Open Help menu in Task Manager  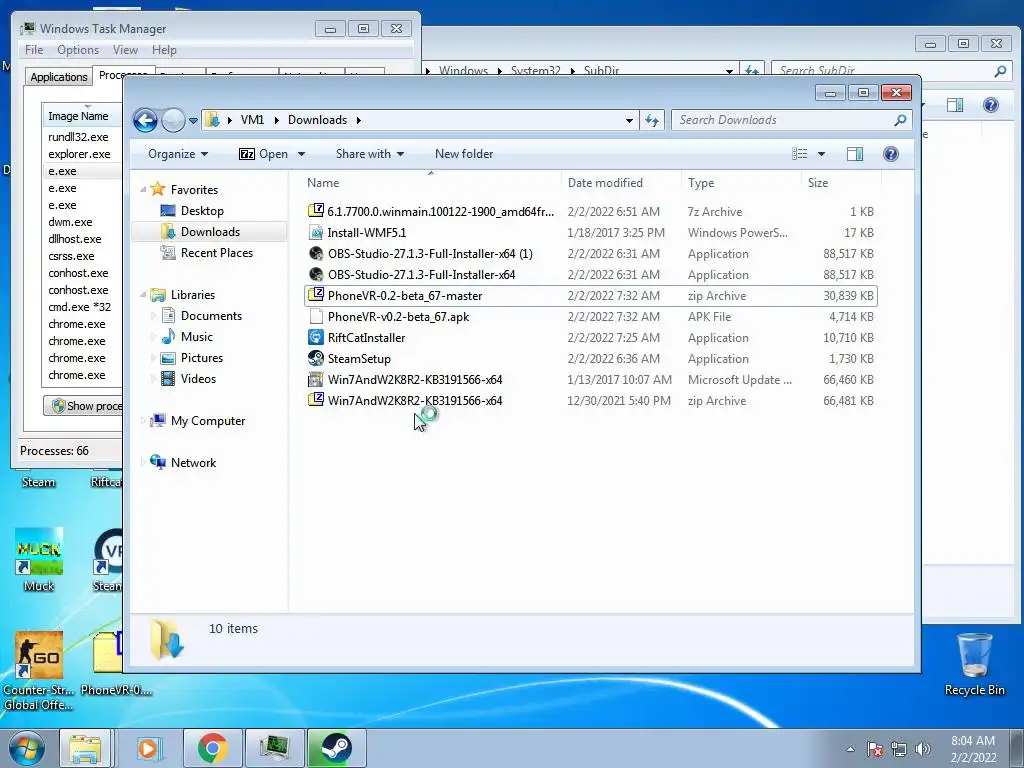[x=164, y=50]
